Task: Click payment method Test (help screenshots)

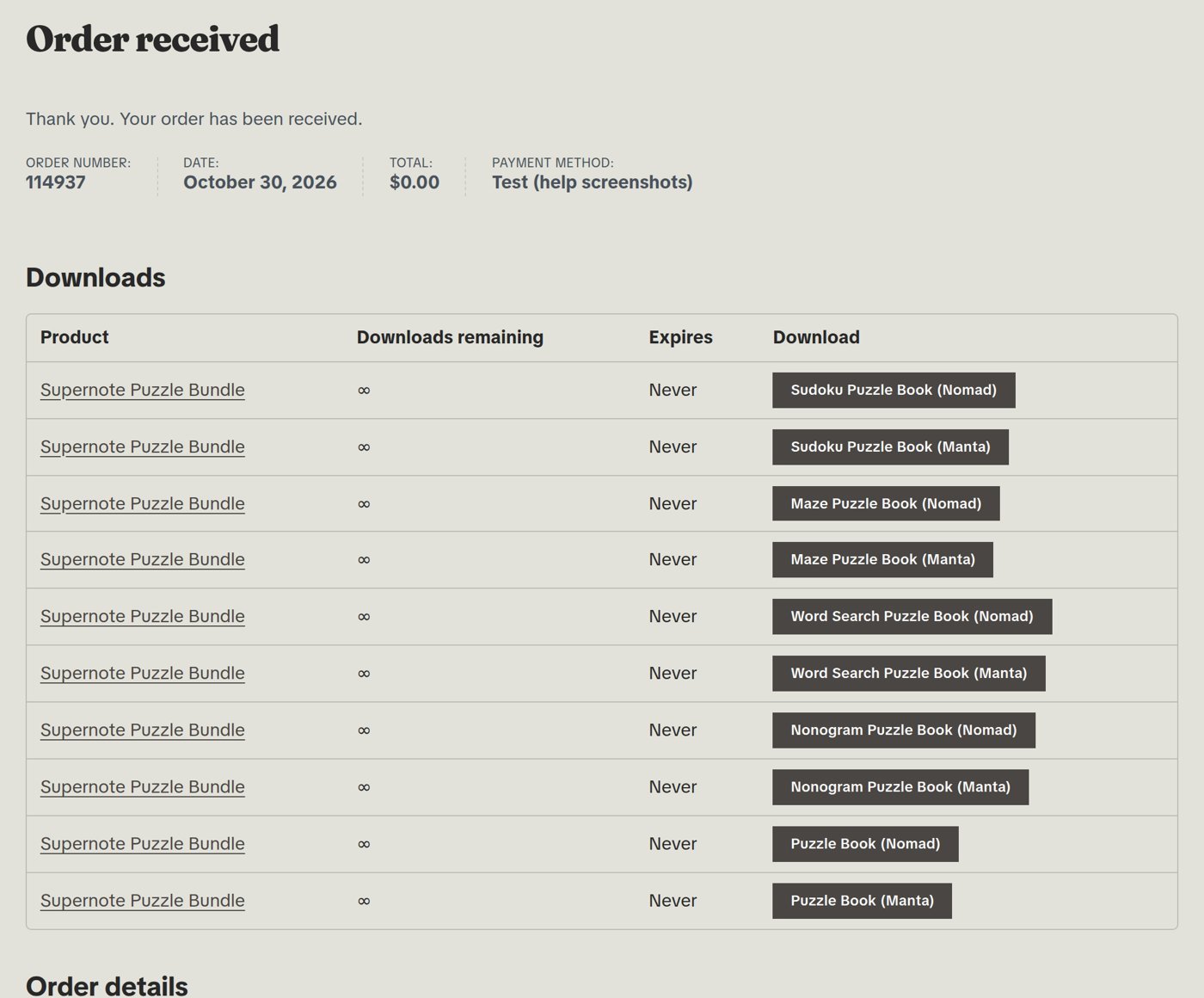Action: [x=593, y=182]
